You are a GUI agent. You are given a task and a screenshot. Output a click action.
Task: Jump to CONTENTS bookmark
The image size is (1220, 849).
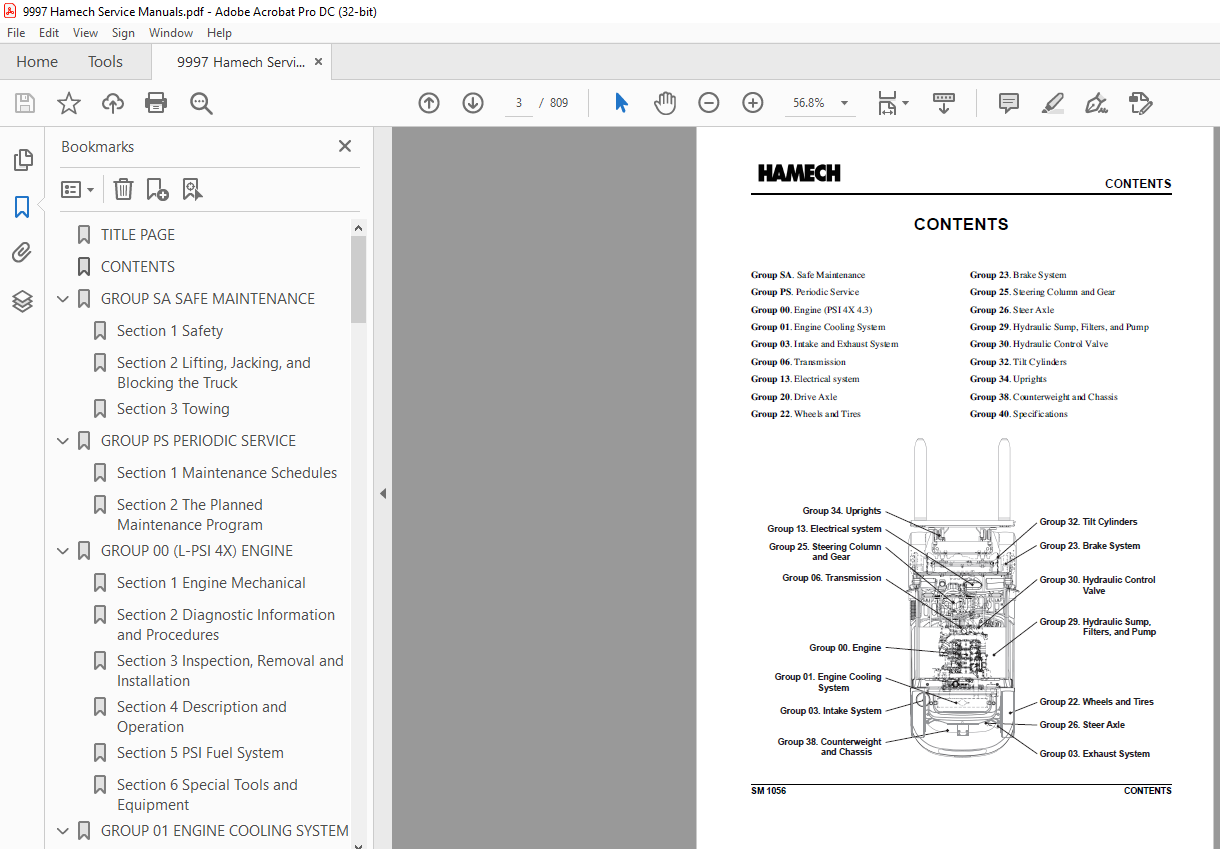138,267
